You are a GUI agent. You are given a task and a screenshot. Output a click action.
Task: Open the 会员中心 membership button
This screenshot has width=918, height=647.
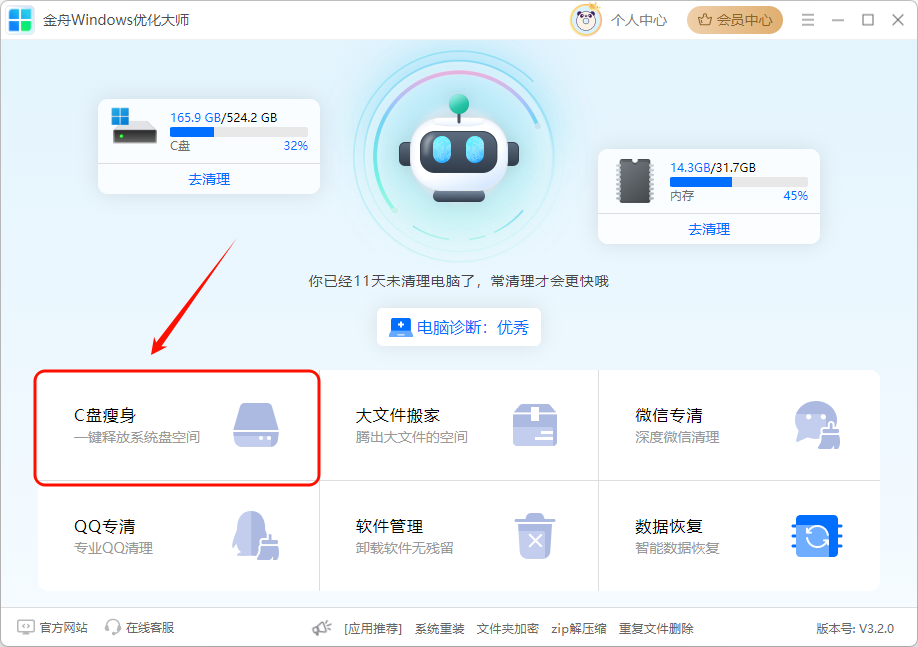pos(735,20)
